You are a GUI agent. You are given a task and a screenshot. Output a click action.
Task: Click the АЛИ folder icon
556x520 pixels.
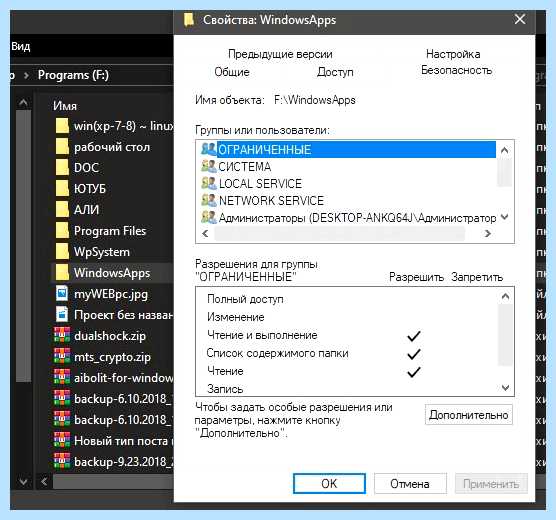click(x=62, y=210)
